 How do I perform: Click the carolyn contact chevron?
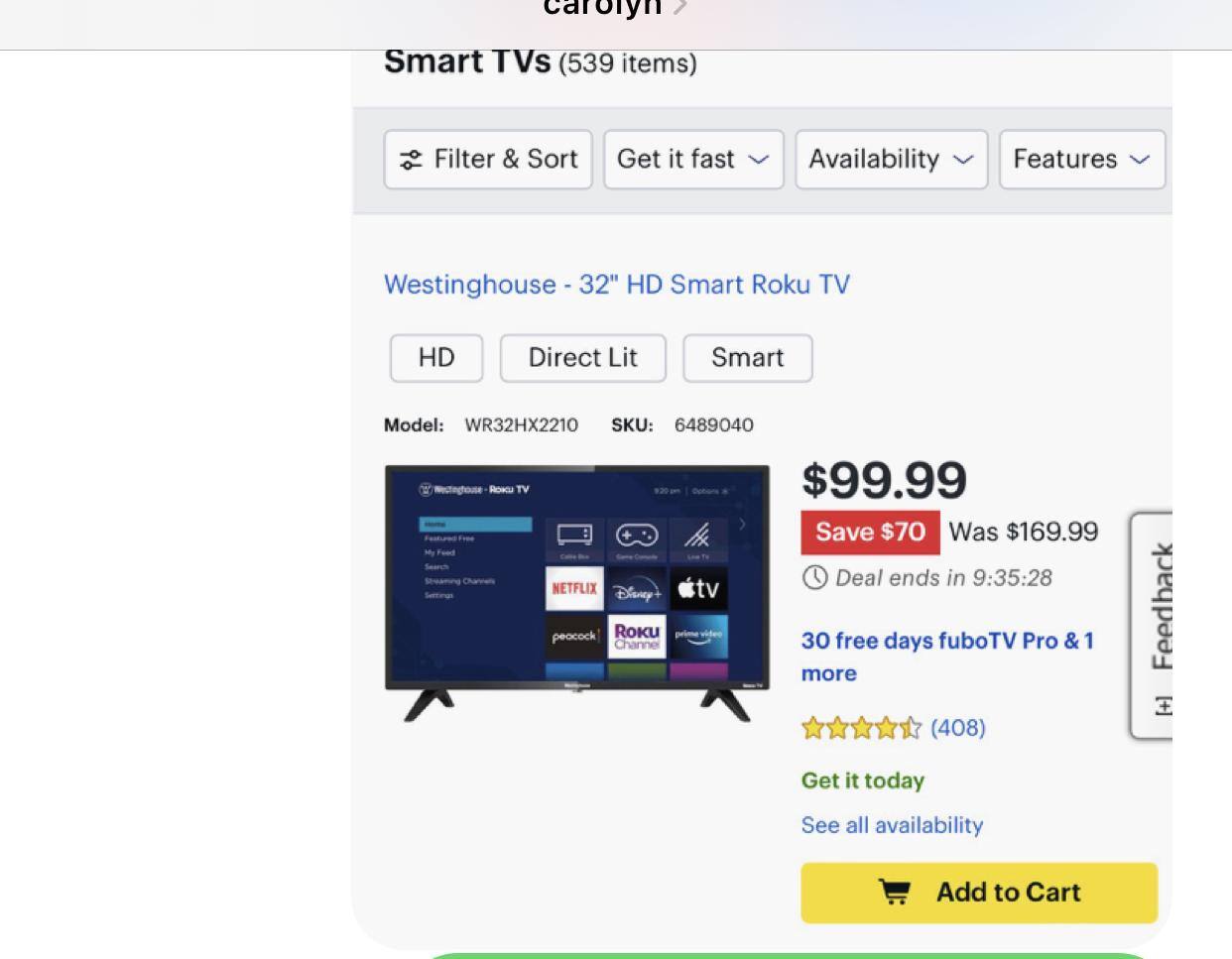679,8
